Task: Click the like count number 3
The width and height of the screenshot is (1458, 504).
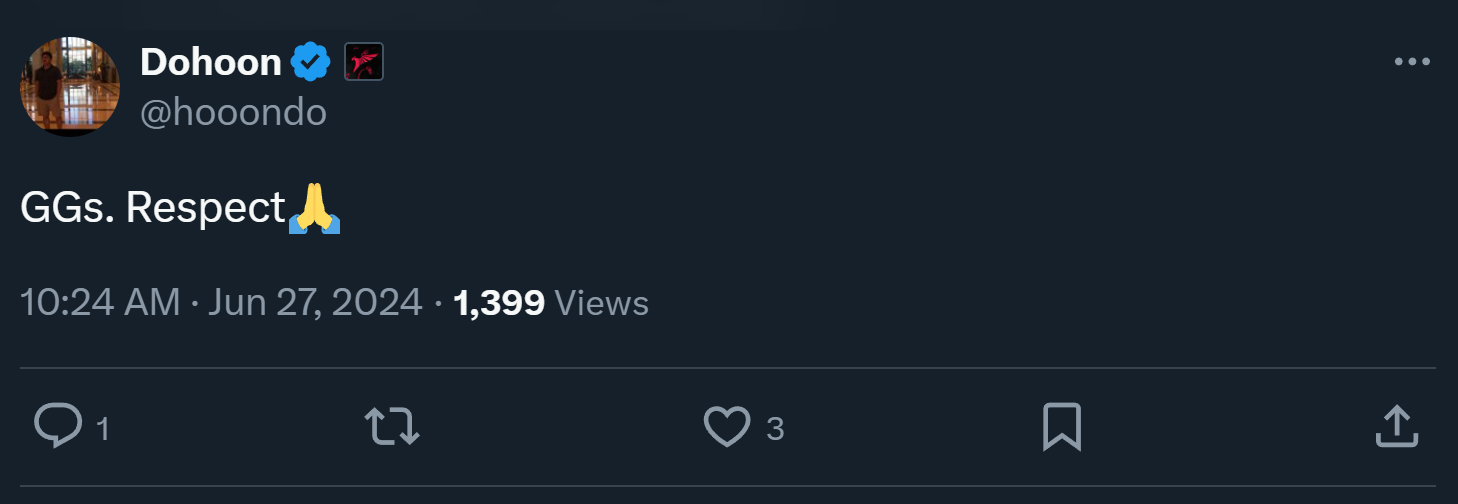Action: [x=775, y=430]
